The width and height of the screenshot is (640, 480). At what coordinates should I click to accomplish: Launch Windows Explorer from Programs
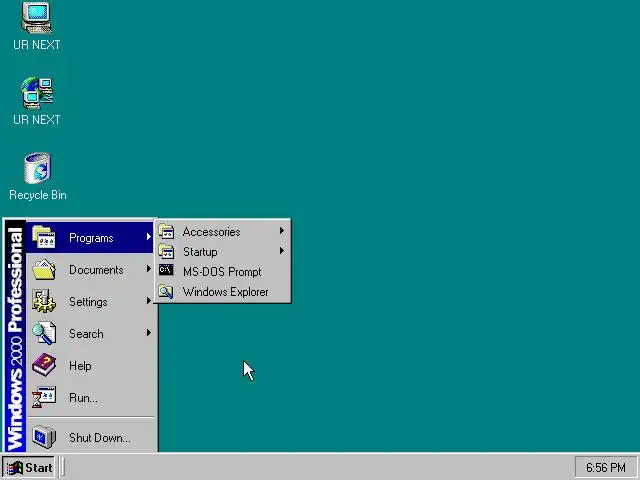pos(222,291)
